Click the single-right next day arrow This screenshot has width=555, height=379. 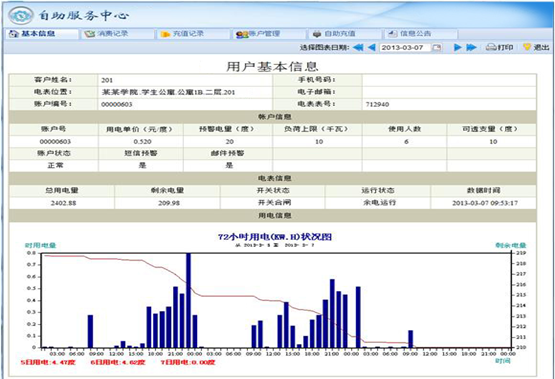[x=457, y=47]
